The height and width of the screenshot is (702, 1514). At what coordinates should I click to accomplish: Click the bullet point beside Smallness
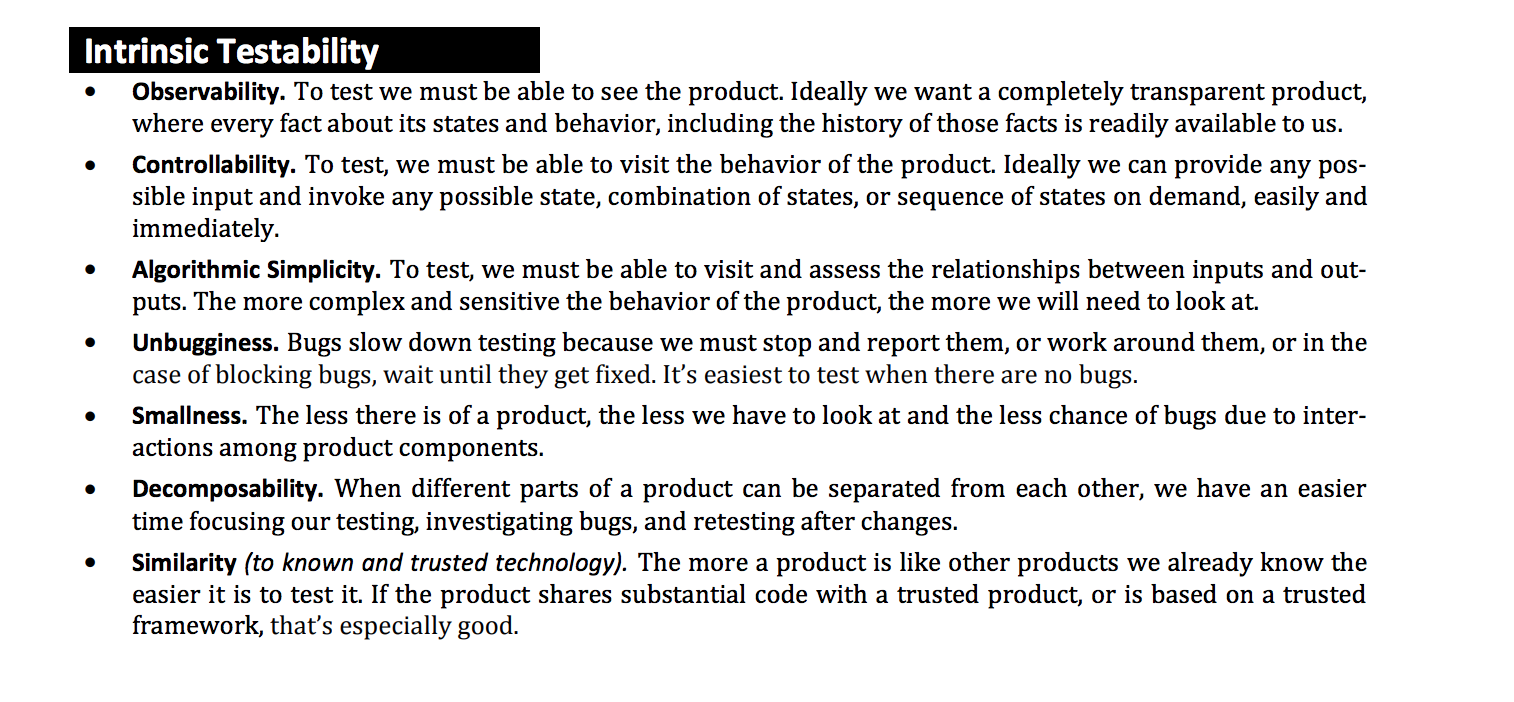coord(91,416)
